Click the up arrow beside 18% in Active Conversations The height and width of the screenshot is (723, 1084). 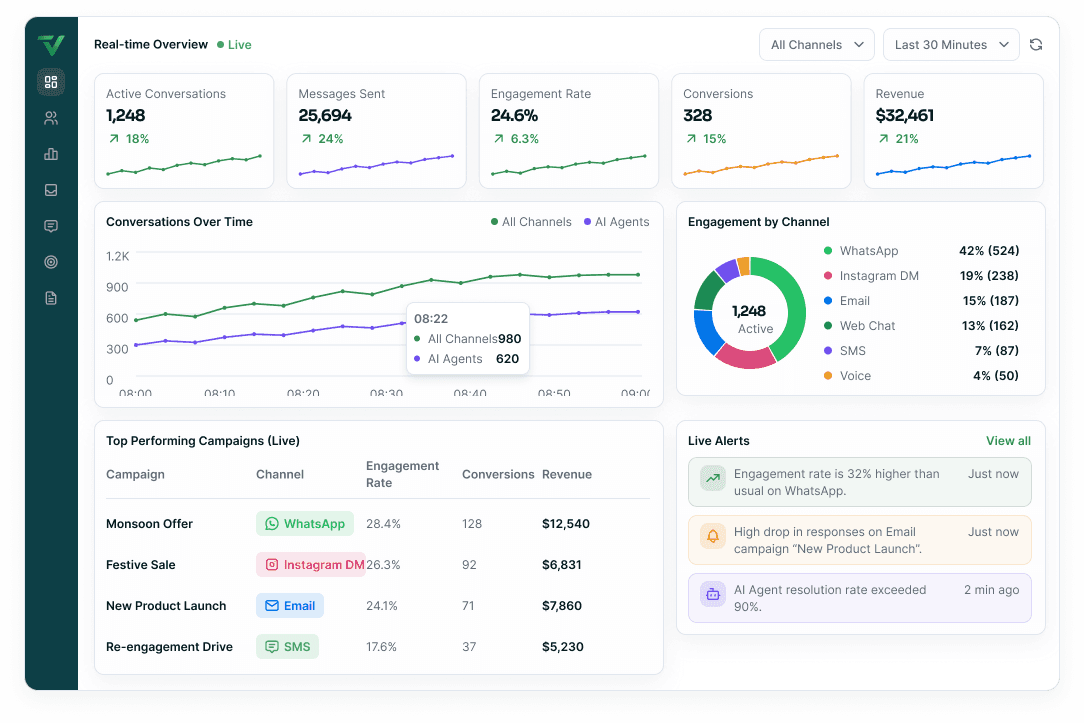(x=114, y=139)
